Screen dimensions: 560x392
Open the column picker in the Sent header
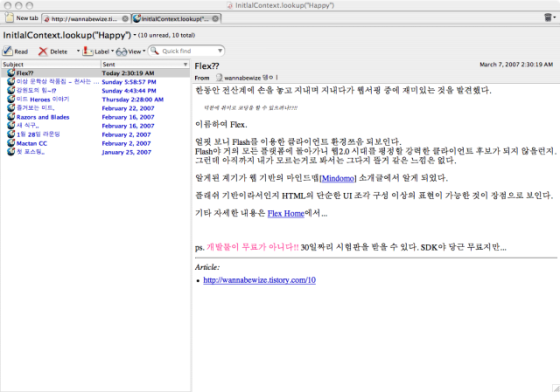(185, 64)
